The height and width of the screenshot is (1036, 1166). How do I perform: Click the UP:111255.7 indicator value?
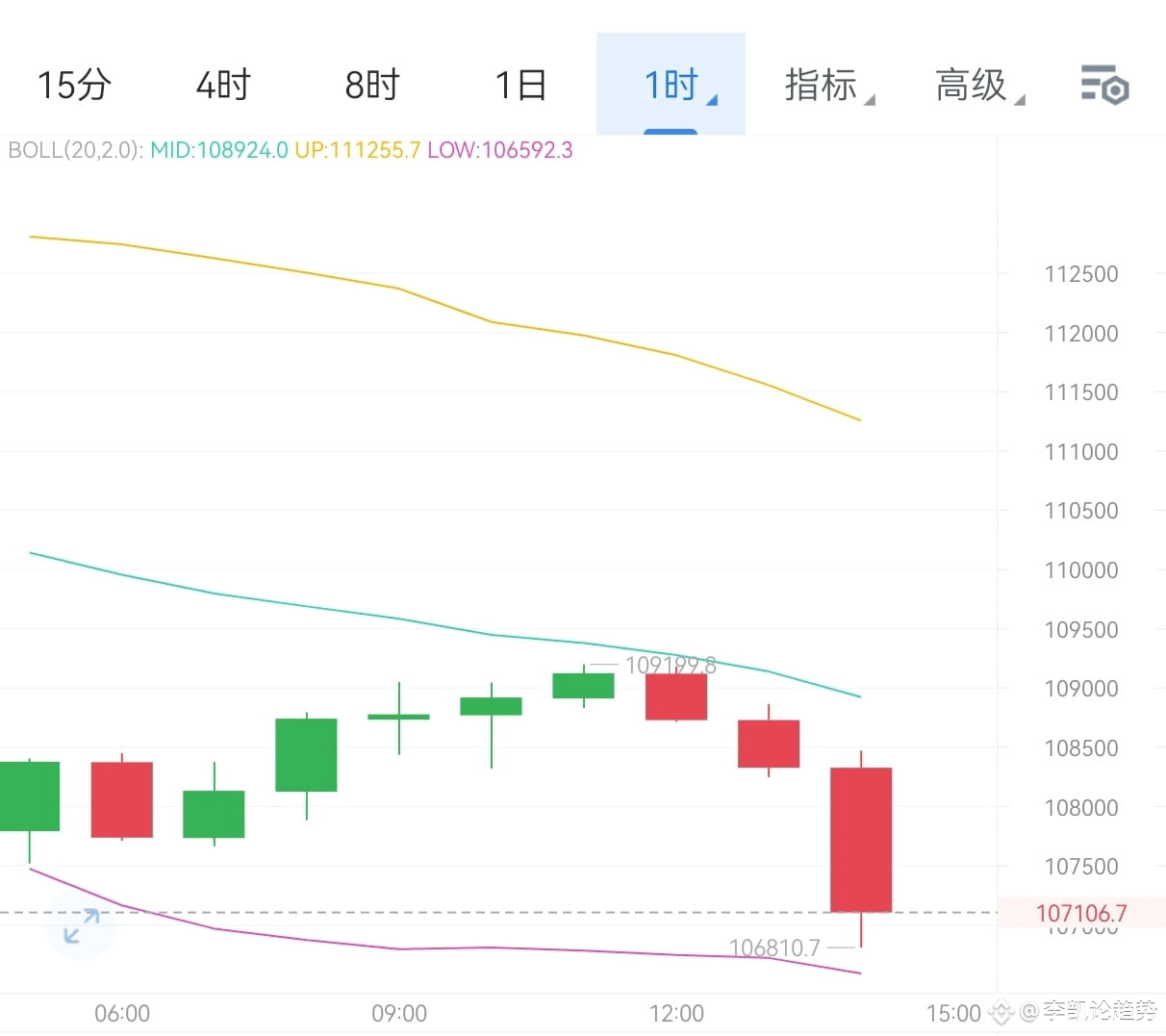[357, 150]
